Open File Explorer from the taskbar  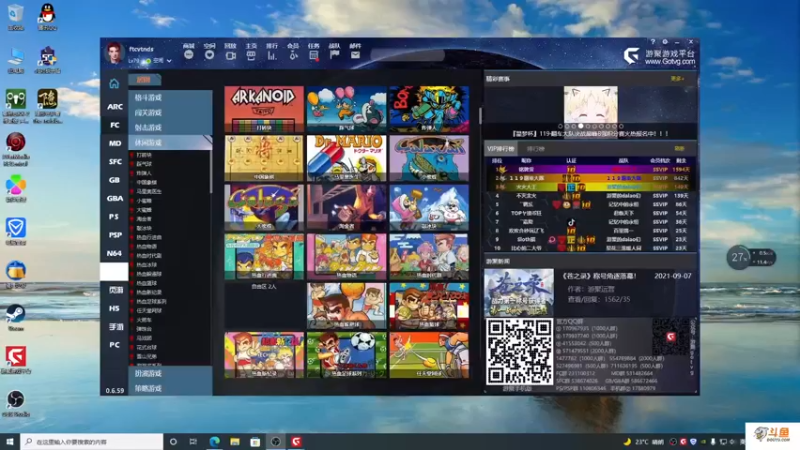235,441
